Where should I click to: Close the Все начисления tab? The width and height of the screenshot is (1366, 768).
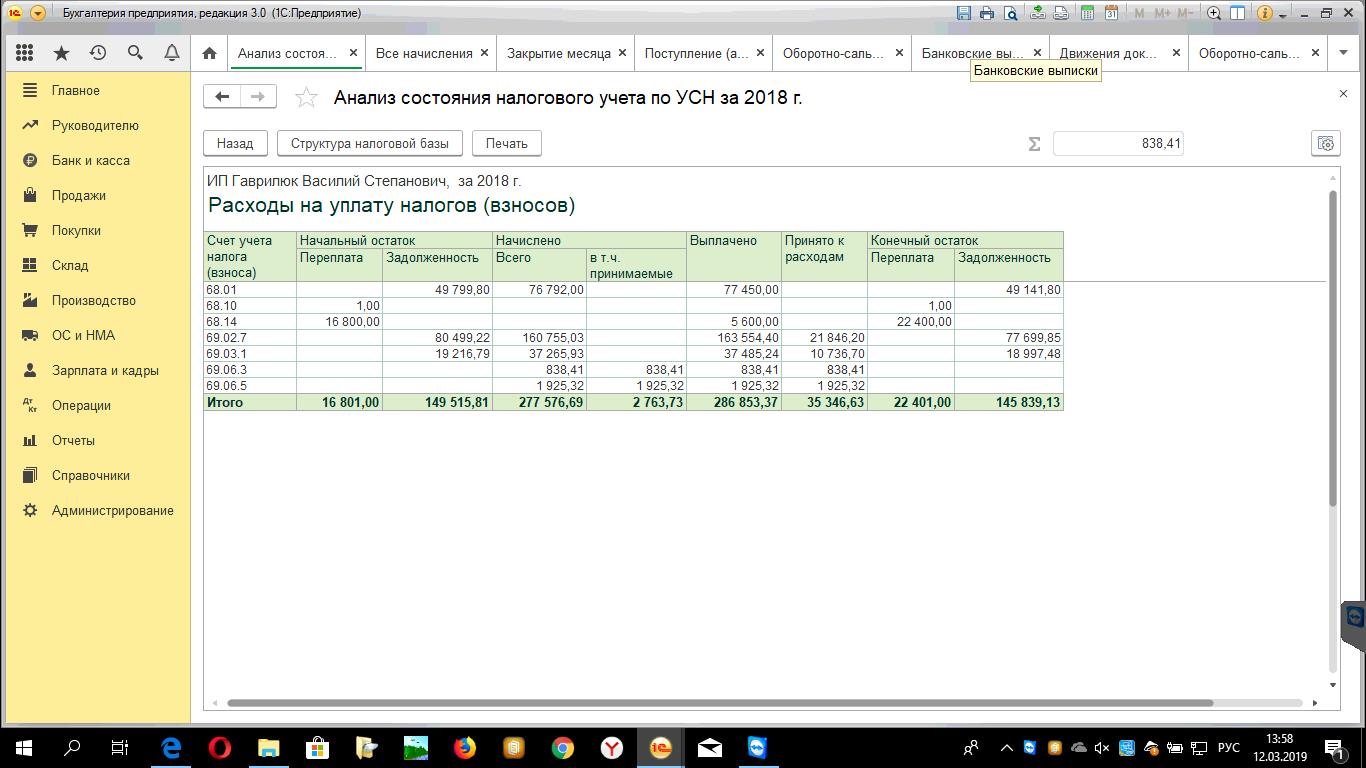(x=485, y=53)
